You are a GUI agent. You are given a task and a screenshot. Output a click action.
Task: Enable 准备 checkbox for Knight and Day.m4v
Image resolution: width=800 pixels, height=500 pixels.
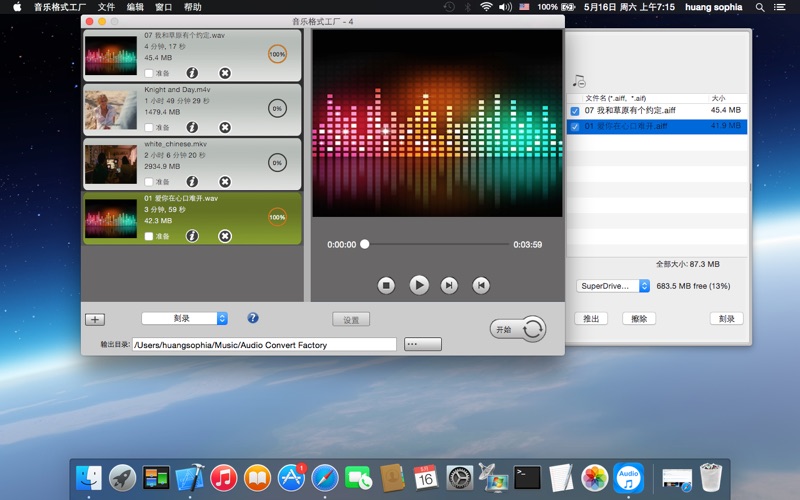pyautogui.click(x=149, y=128)
